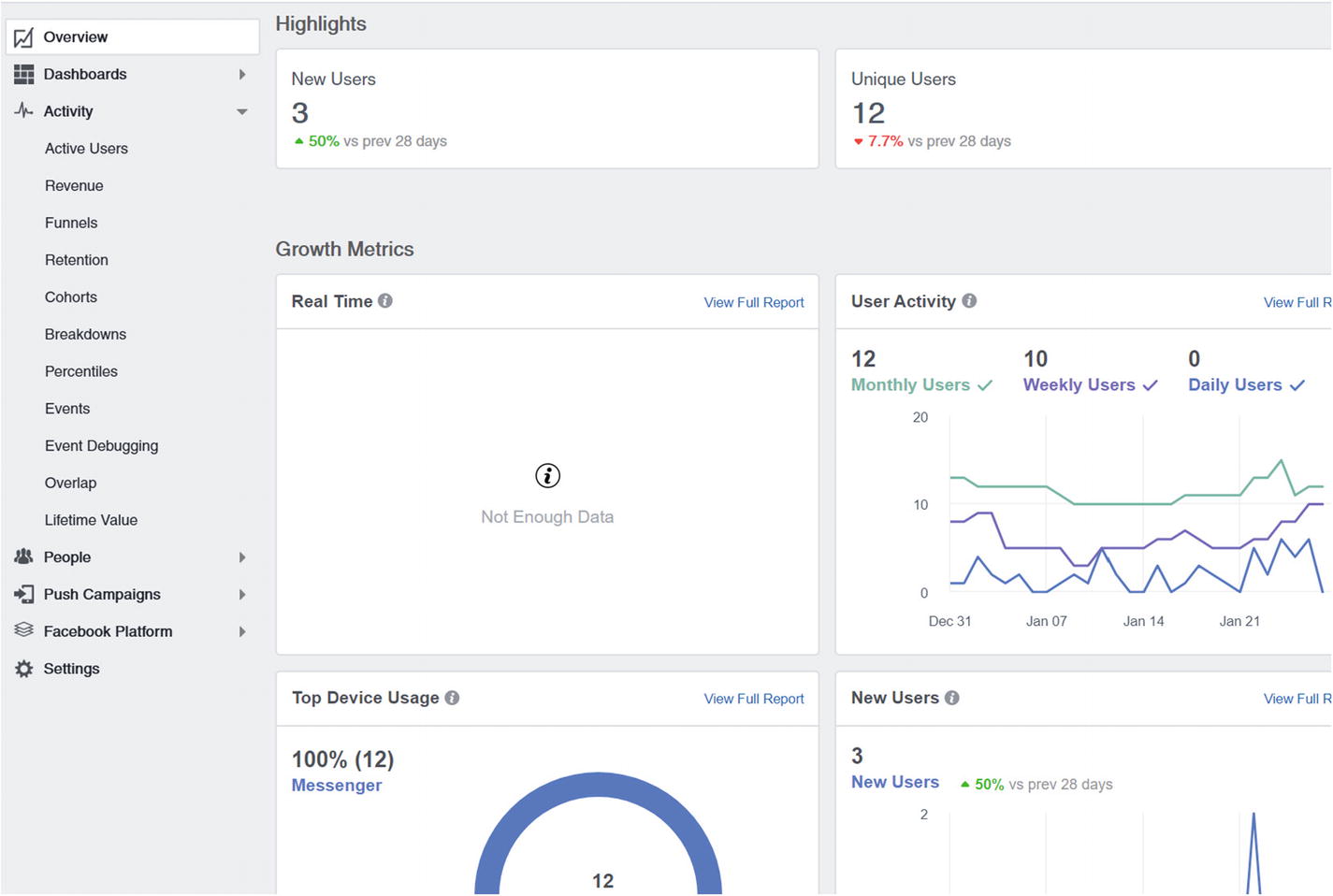Click info icon beside Top Device Usage

tap(452, 698)
